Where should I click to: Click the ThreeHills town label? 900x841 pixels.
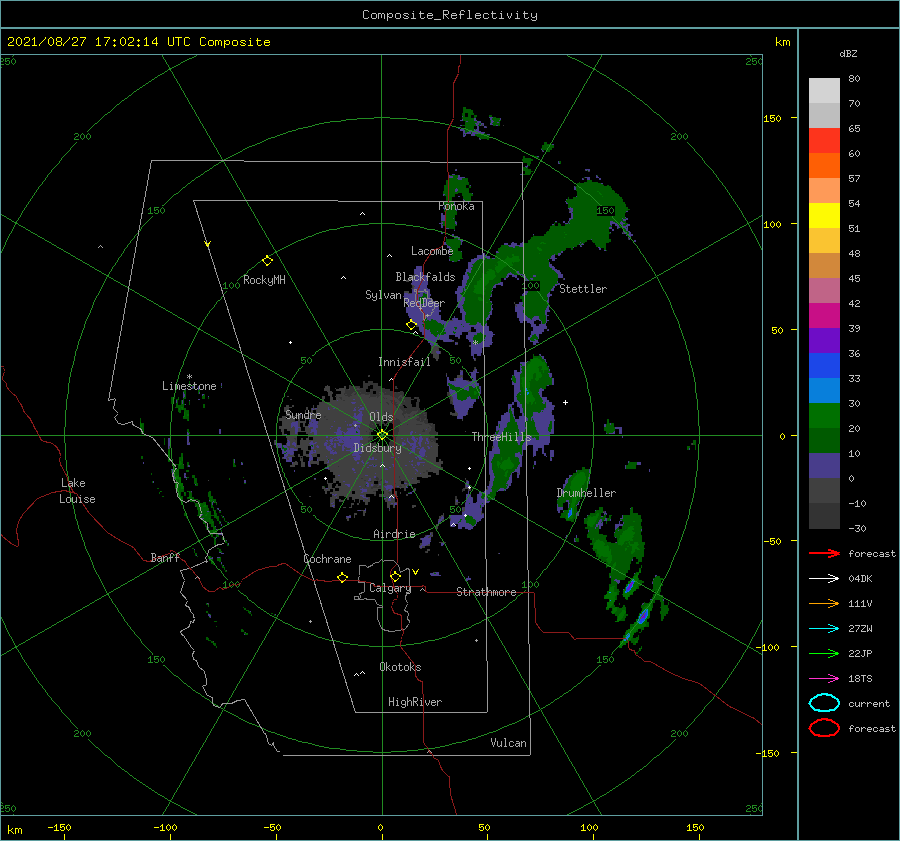[502, 437]
